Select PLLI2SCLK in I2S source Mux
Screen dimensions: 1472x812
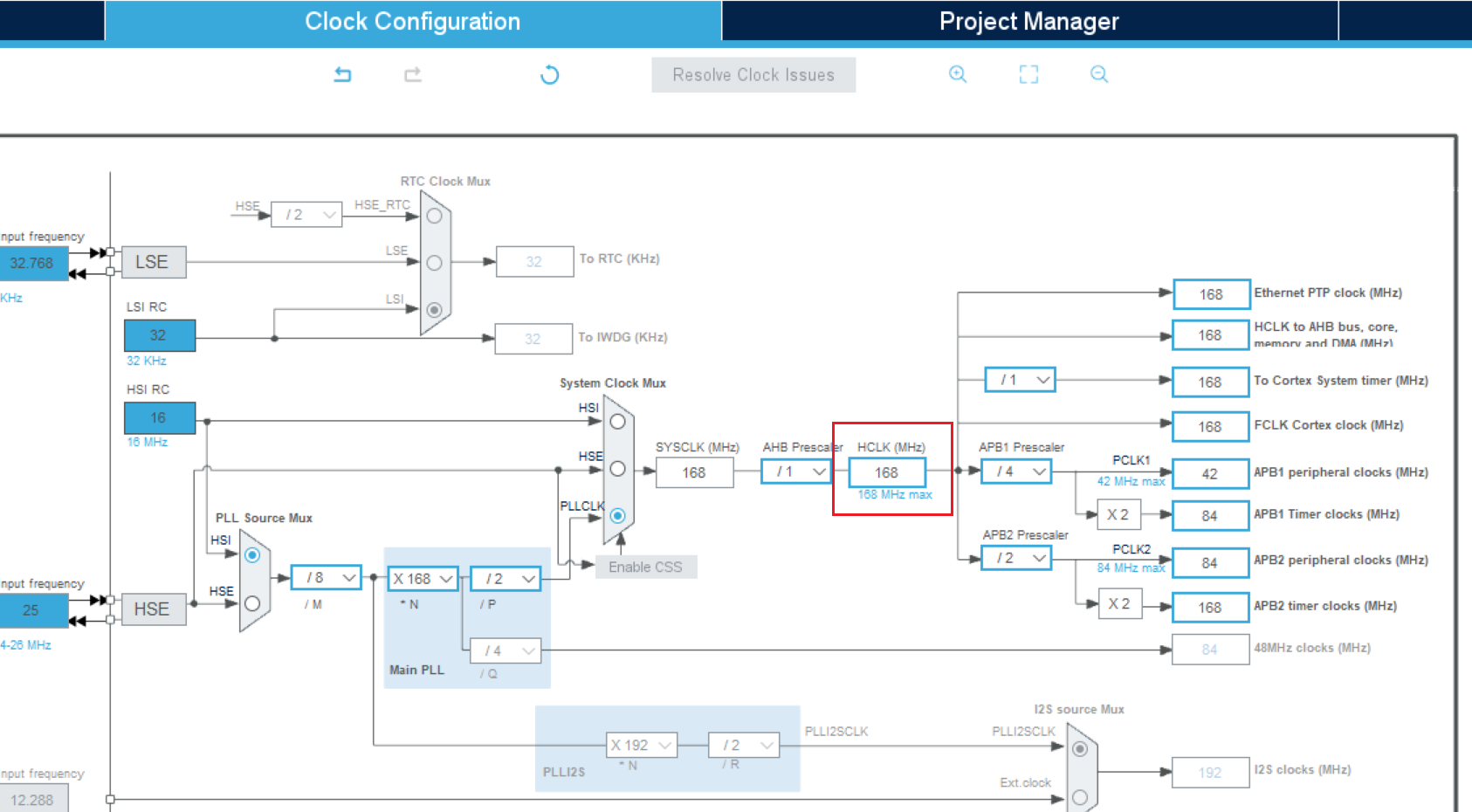click(x=1080, y=749)
